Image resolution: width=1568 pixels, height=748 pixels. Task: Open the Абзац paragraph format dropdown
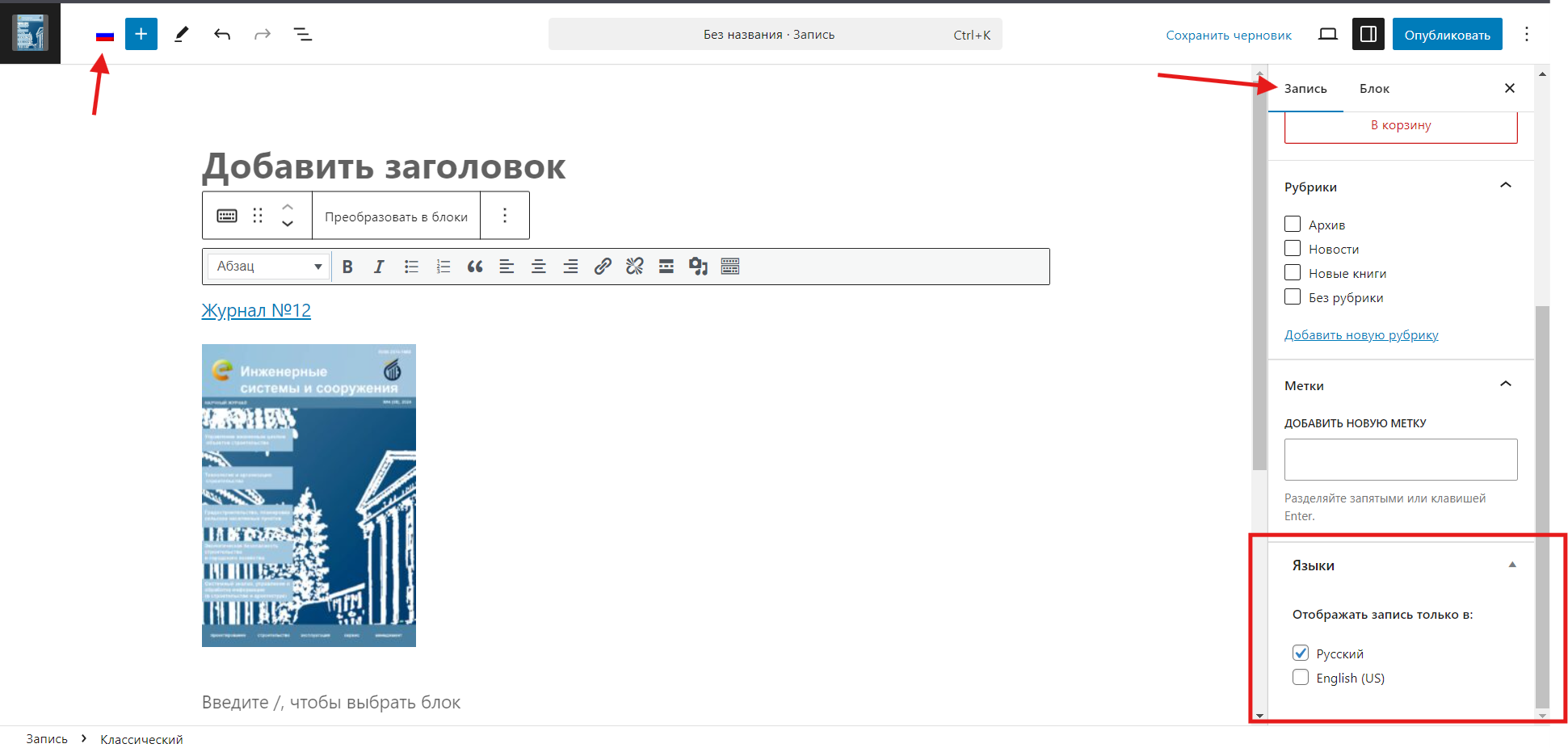tap(268, 267)
